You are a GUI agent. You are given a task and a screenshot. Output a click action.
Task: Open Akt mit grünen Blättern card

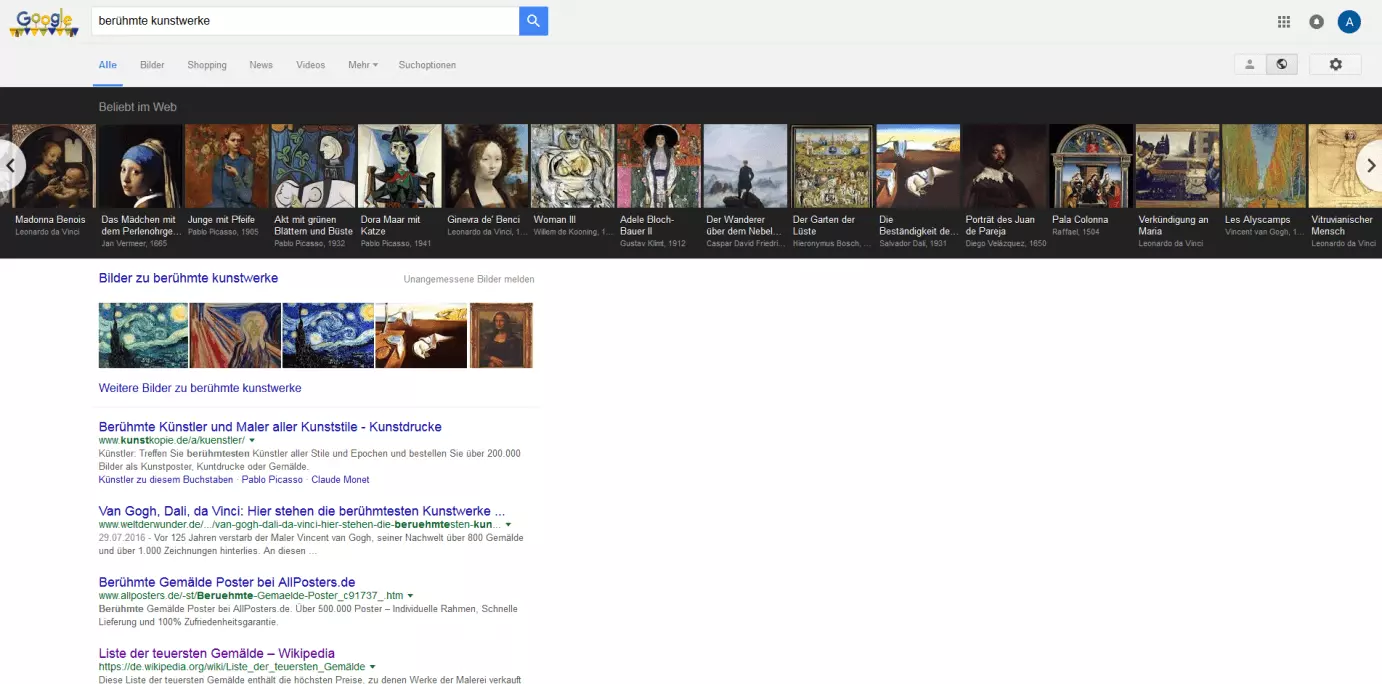[313, 186]
